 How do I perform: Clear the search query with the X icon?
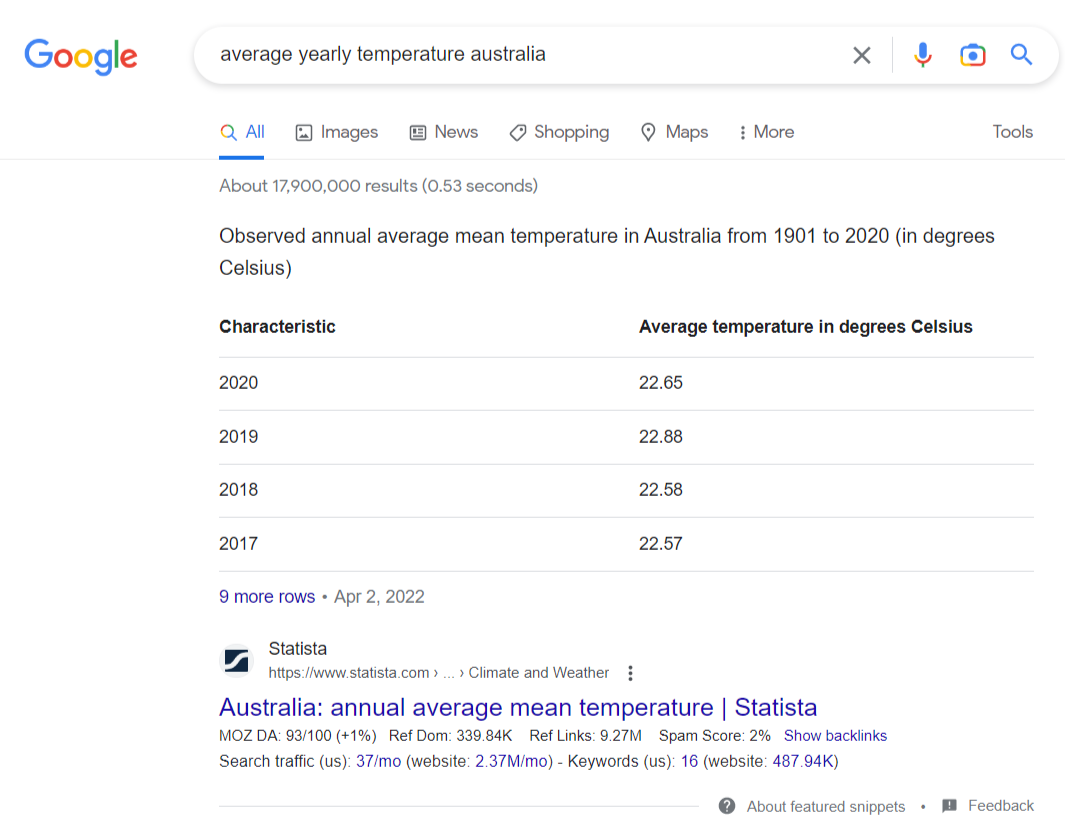(861, 55)
